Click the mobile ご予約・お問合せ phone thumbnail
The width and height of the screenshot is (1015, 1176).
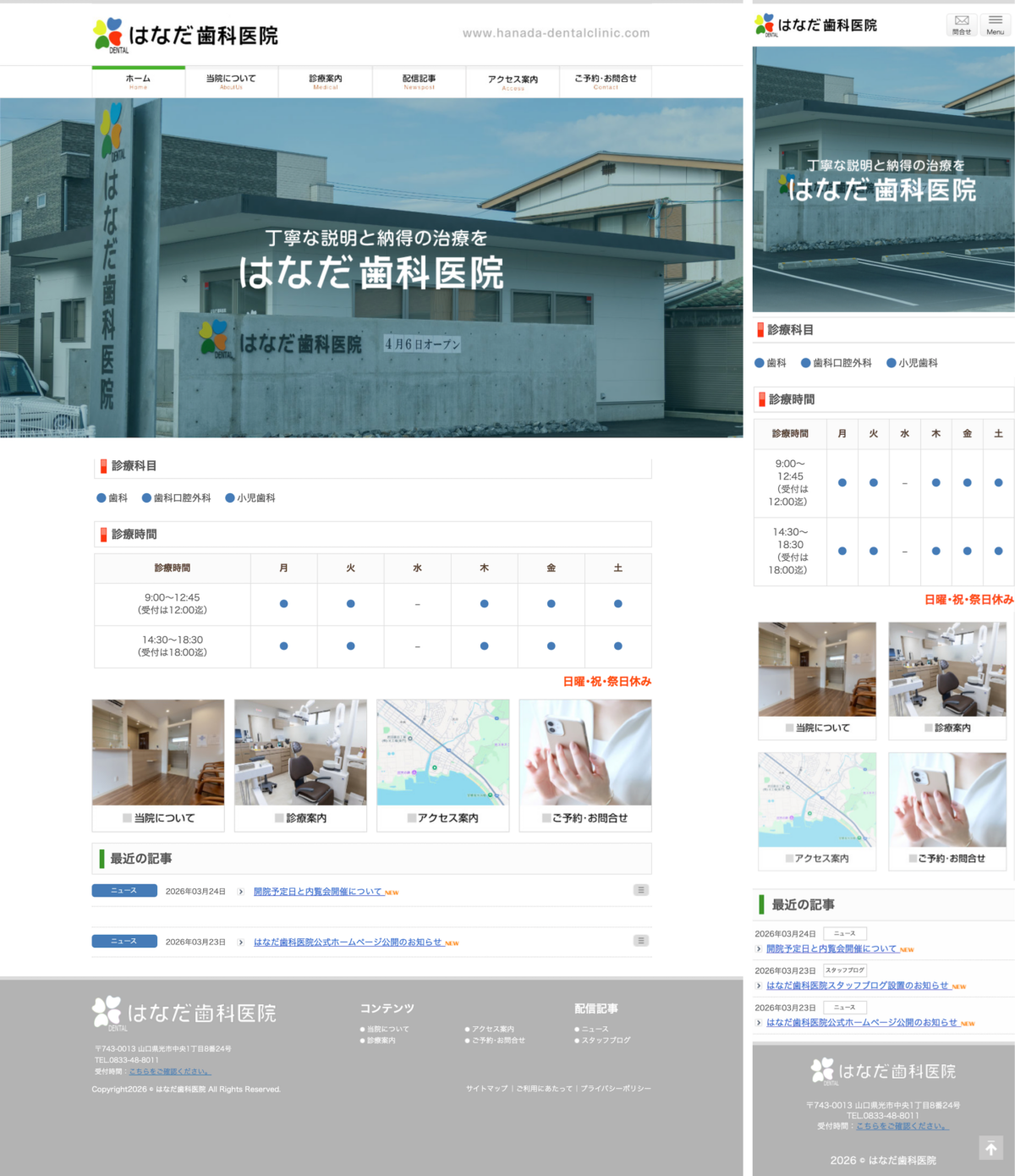coord(947,800)
